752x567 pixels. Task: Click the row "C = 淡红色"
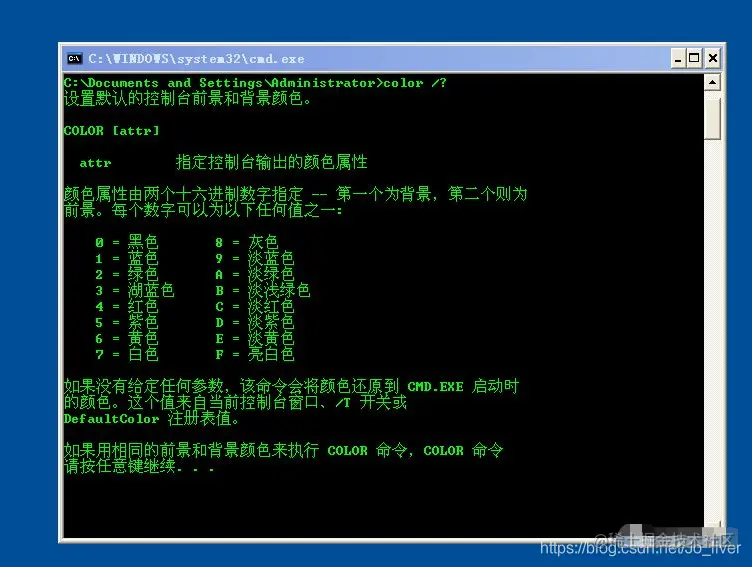(255, 306)
